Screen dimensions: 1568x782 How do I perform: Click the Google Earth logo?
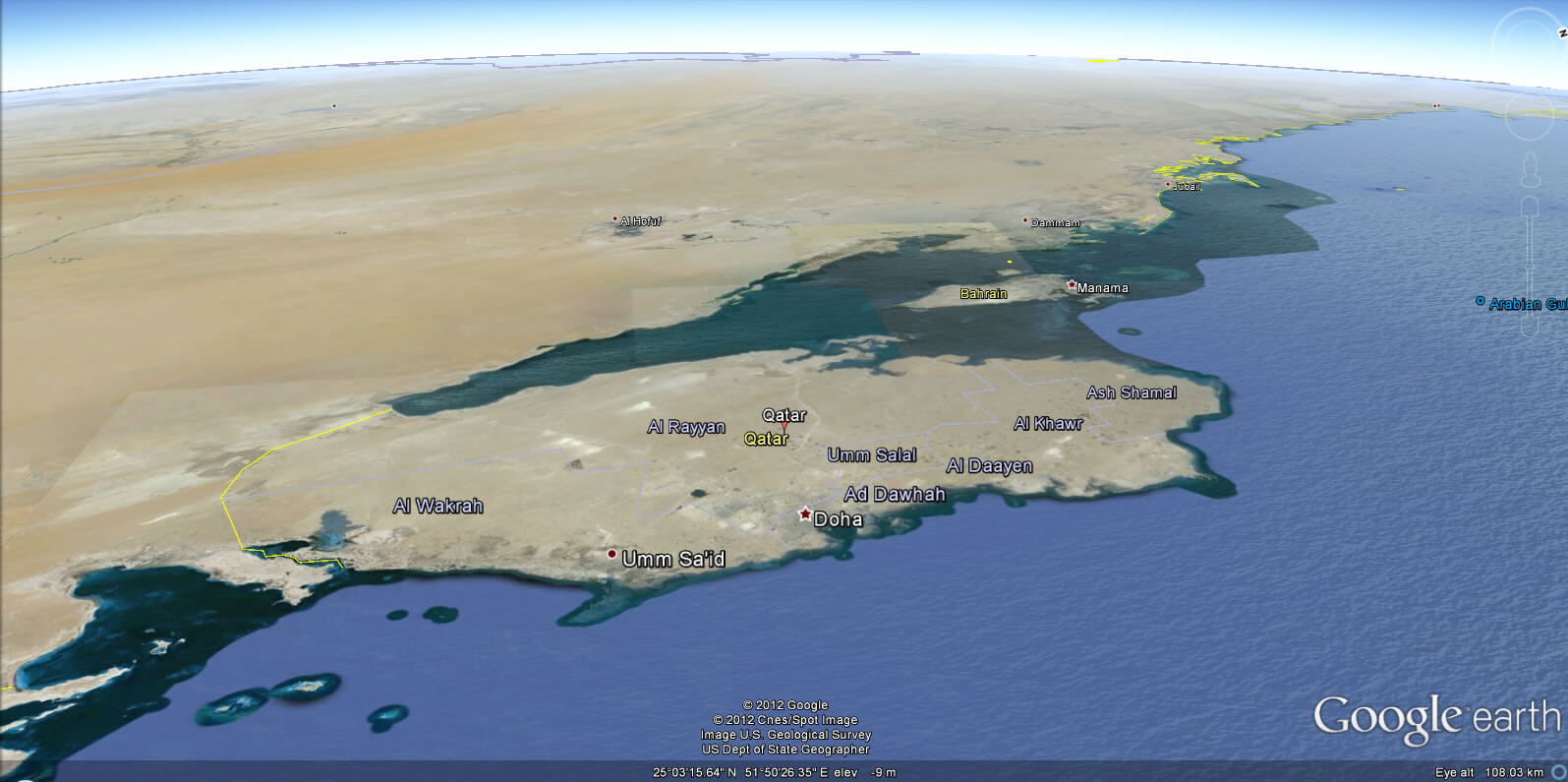point(1436,719)
